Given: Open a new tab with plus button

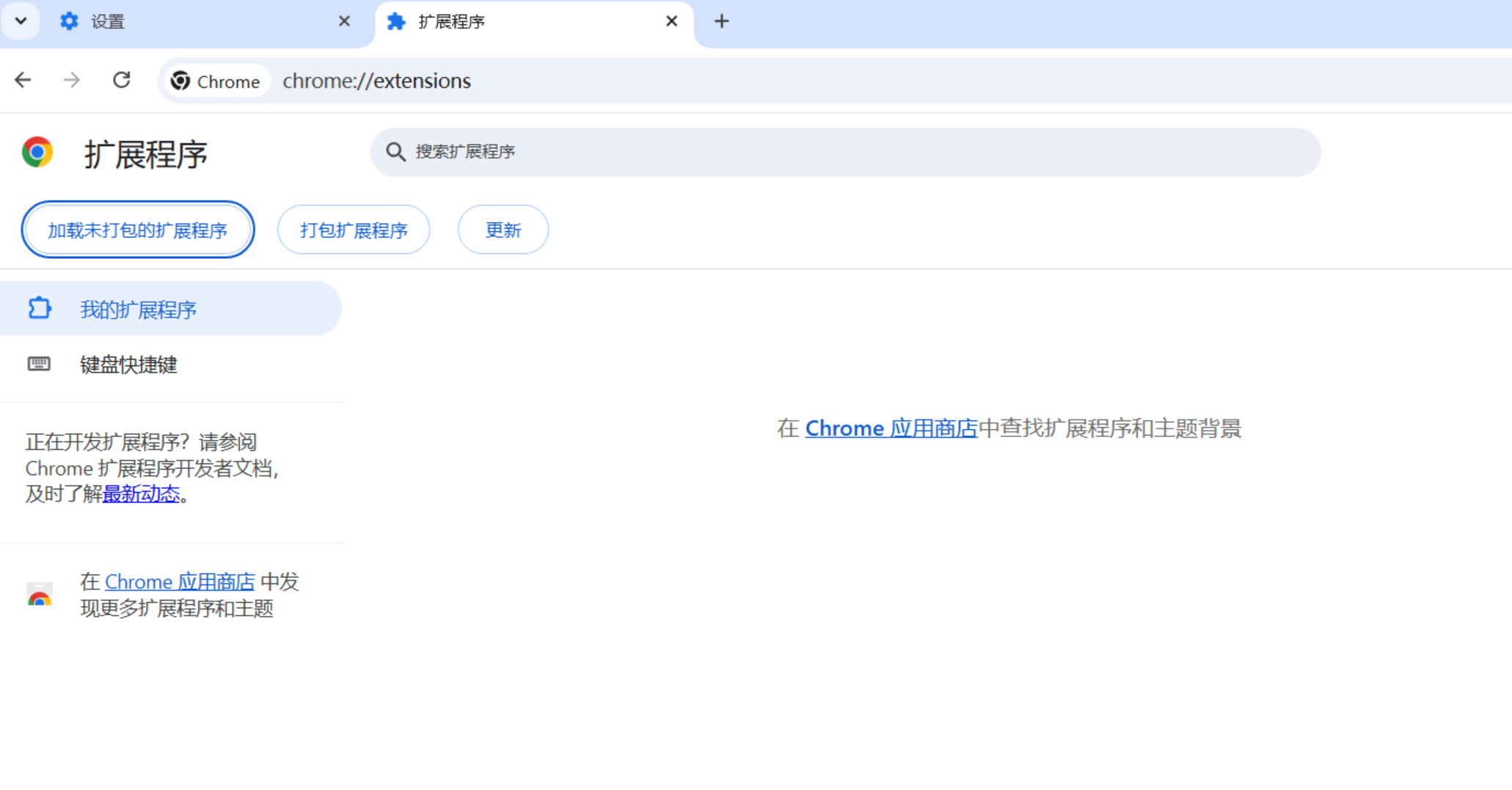Looking at the screenshot, I should click(x=722, y=21).
